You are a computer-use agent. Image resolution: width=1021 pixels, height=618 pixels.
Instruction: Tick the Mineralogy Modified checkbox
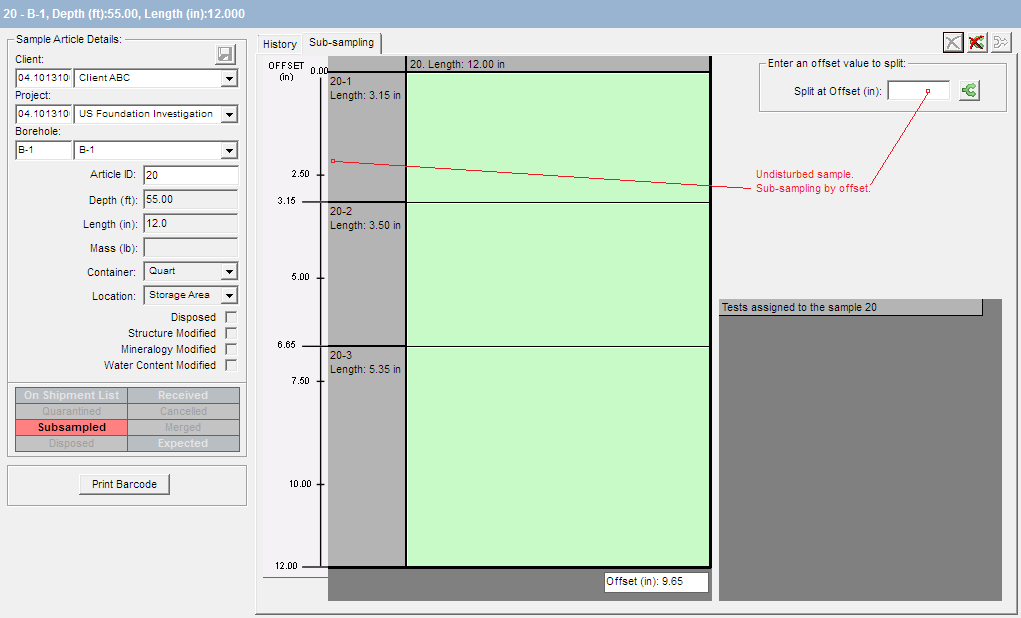[x=231, y=349]
